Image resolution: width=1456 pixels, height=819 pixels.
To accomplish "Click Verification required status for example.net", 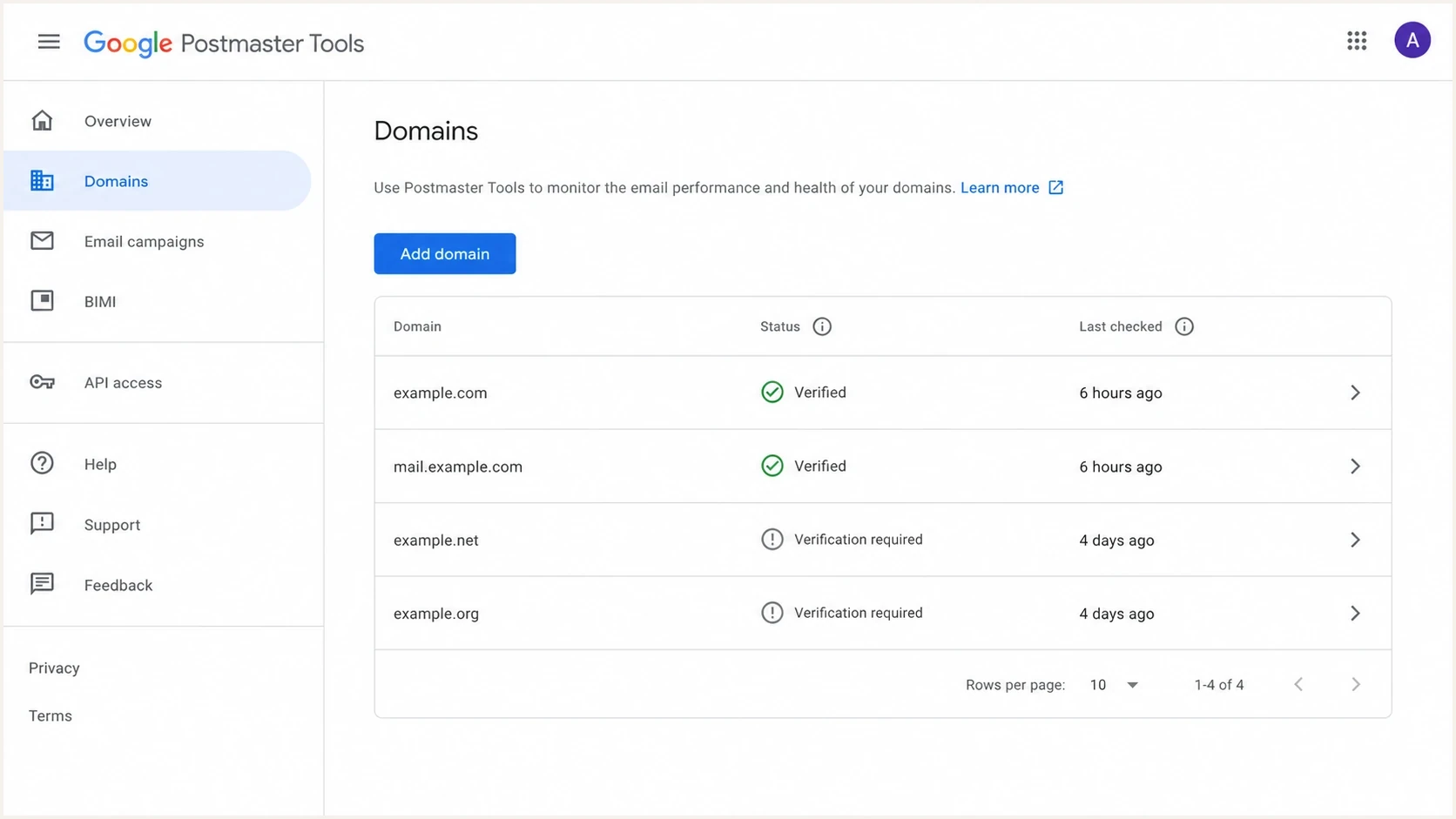I will pyautogui.click(x=859, y=540).
